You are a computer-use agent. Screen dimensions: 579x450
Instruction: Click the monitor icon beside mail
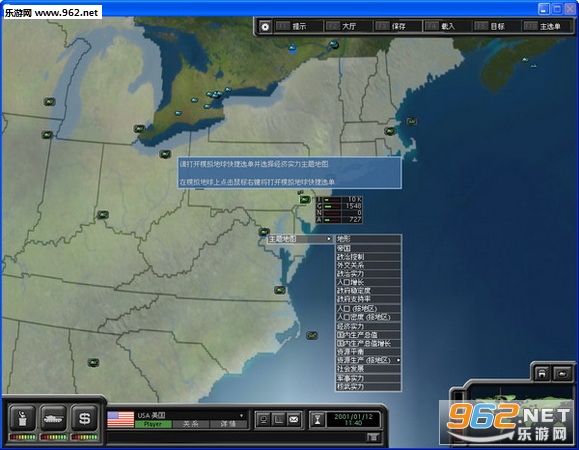pos(264,419)
